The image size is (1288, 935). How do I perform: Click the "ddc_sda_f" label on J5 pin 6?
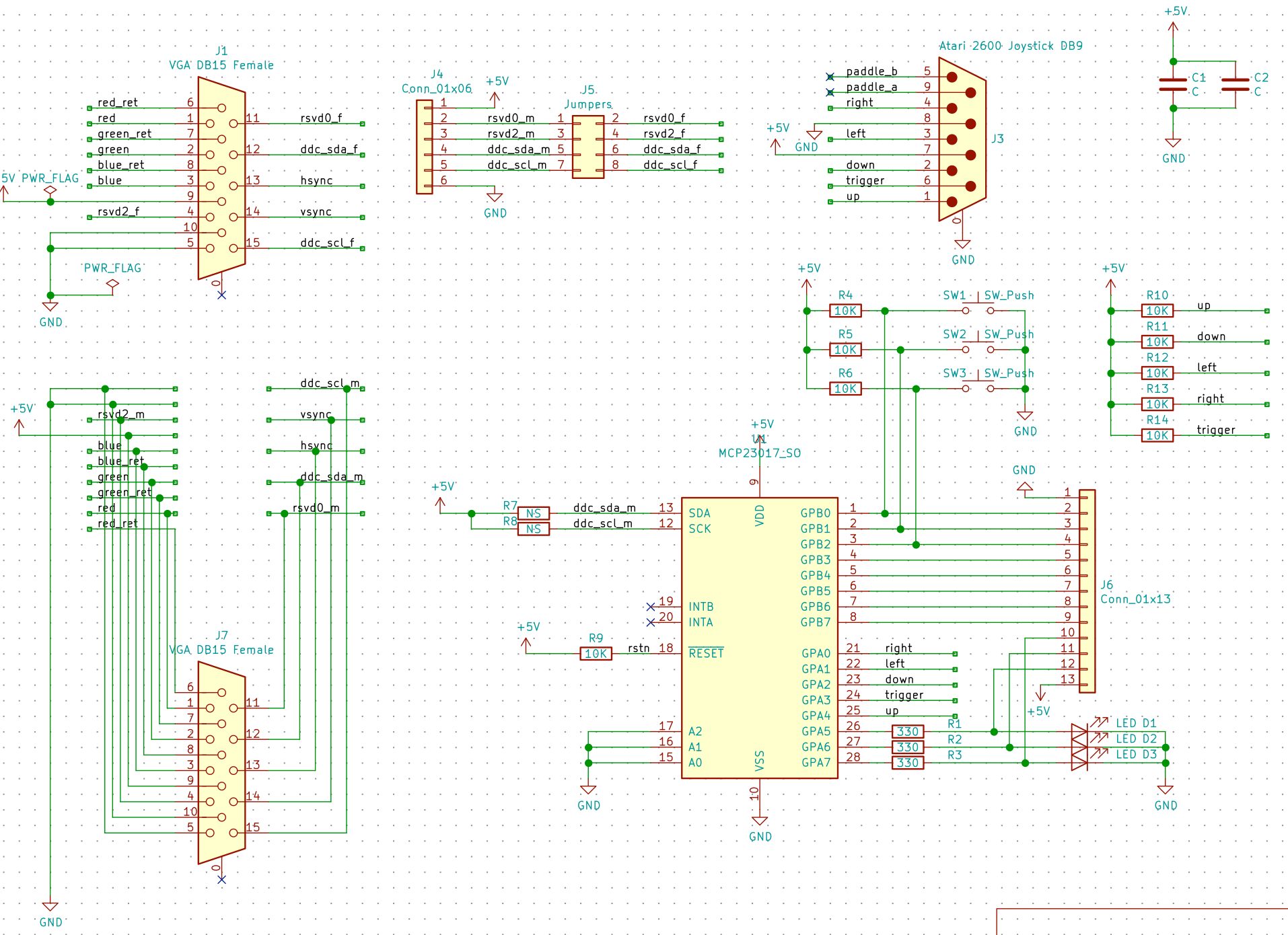(x=672, y=149)
